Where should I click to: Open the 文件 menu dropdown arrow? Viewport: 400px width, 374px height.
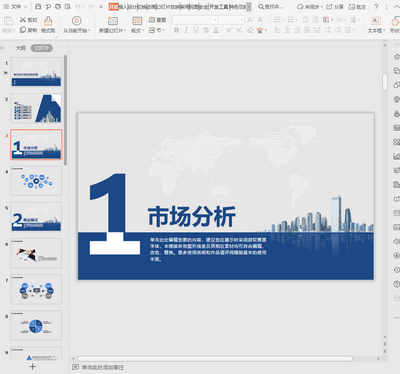[26, 7]
